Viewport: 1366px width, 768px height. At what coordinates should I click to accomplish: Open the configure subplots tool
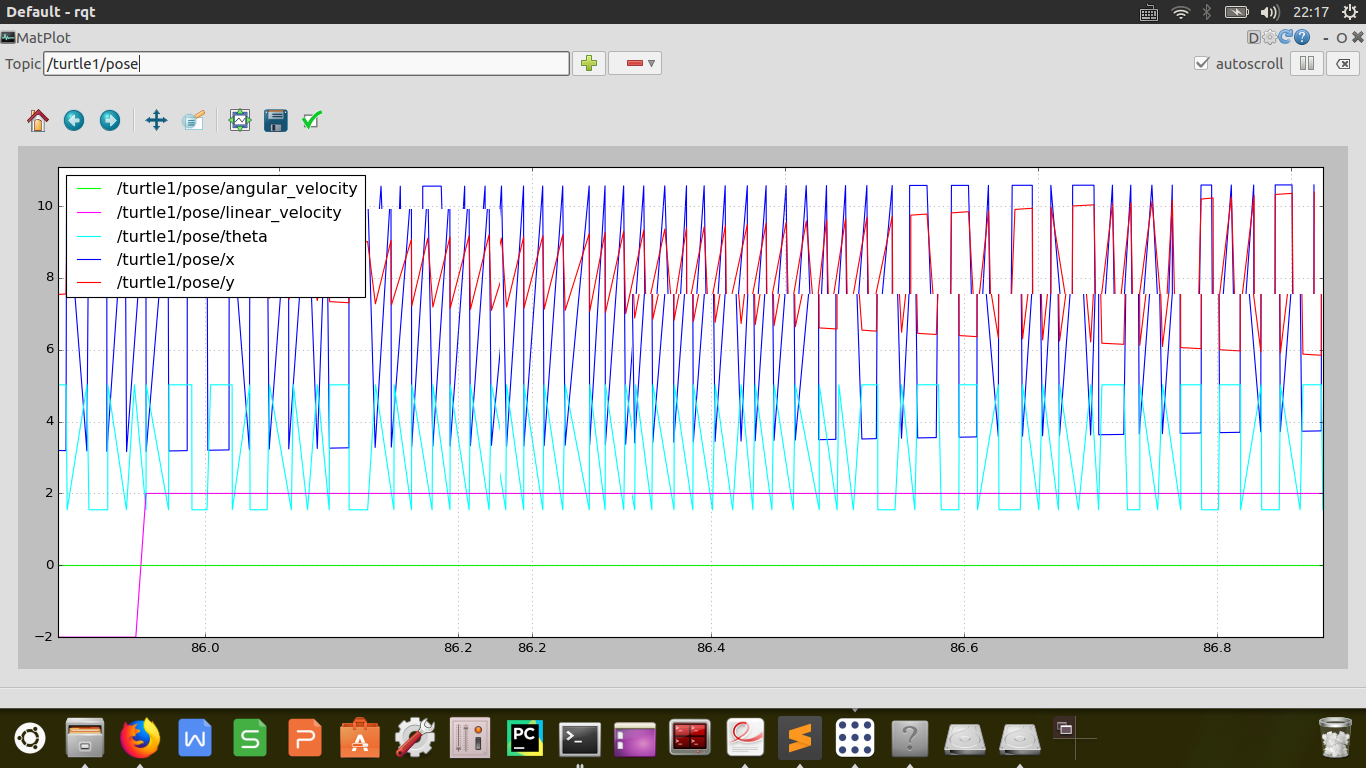coord(239,121)
